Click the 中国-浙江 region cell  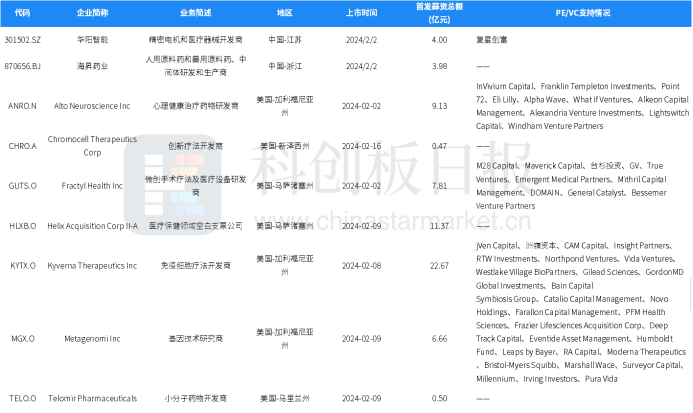[x=285, y=66]
